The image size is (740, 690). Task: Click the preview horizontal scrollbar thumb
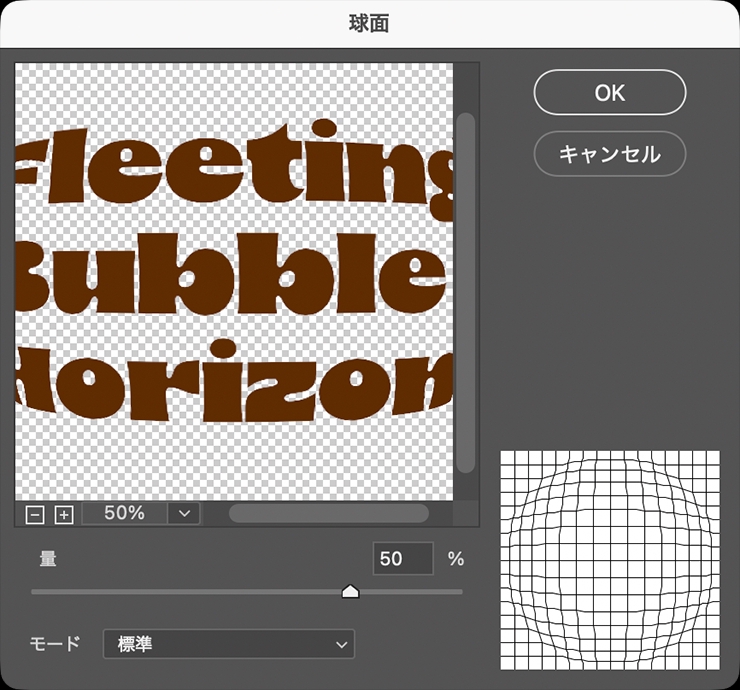point(328,513)
